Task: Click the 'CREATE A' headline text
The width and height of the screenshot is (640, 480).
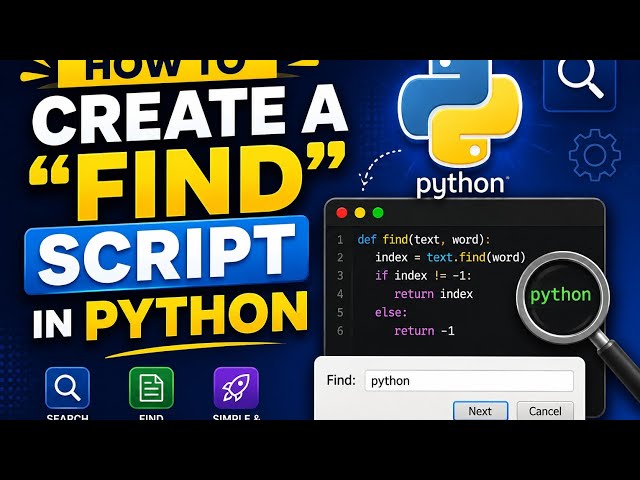Action: (190, 113)
